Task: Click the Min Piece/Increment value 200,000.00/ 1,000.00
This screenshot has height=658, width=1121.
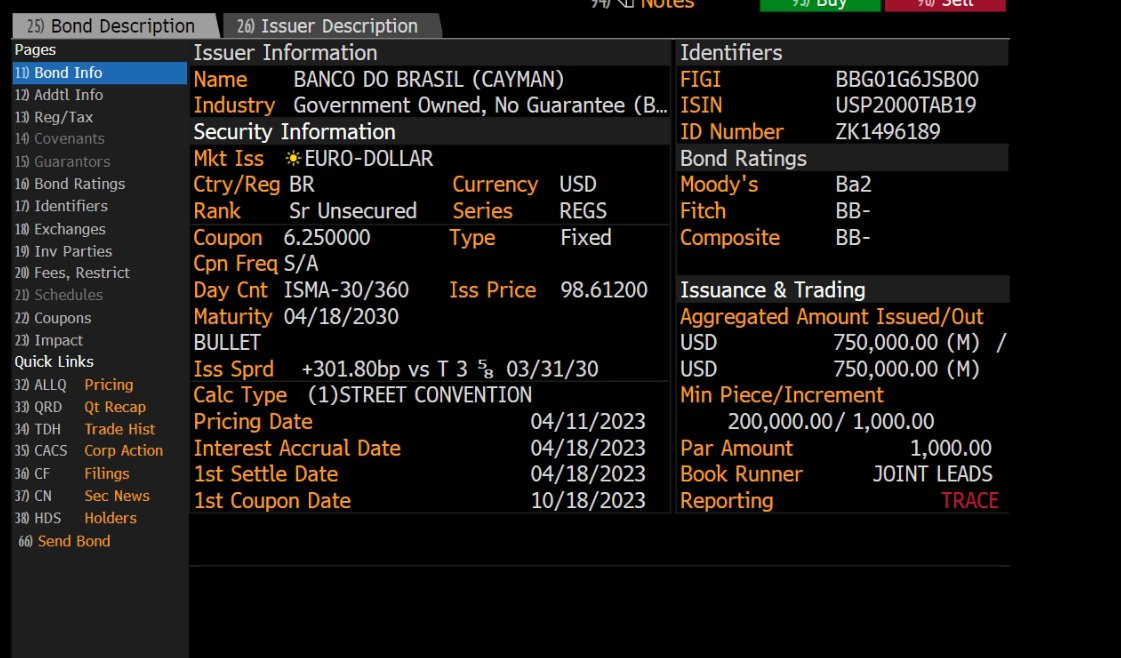Action: (831, 422)
